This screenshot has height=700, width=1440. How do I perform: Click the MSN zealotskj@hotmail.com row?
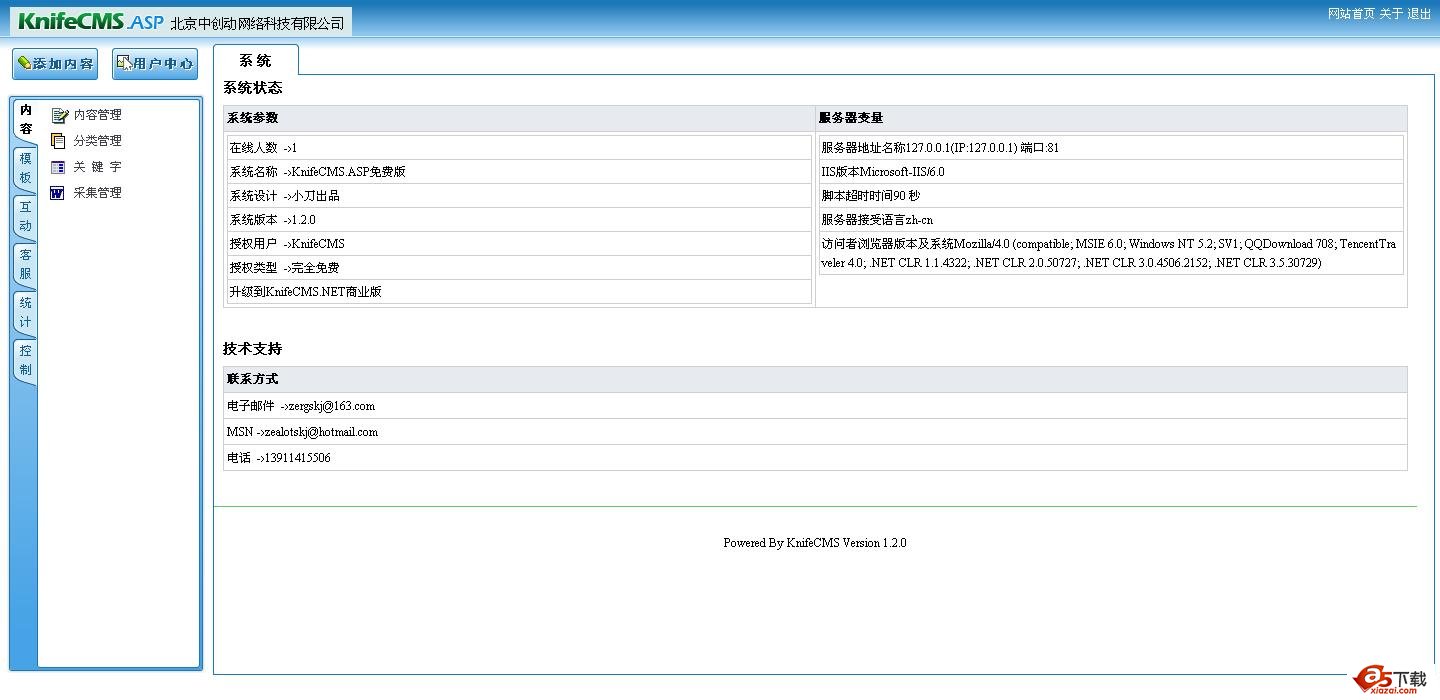(815, 432)
